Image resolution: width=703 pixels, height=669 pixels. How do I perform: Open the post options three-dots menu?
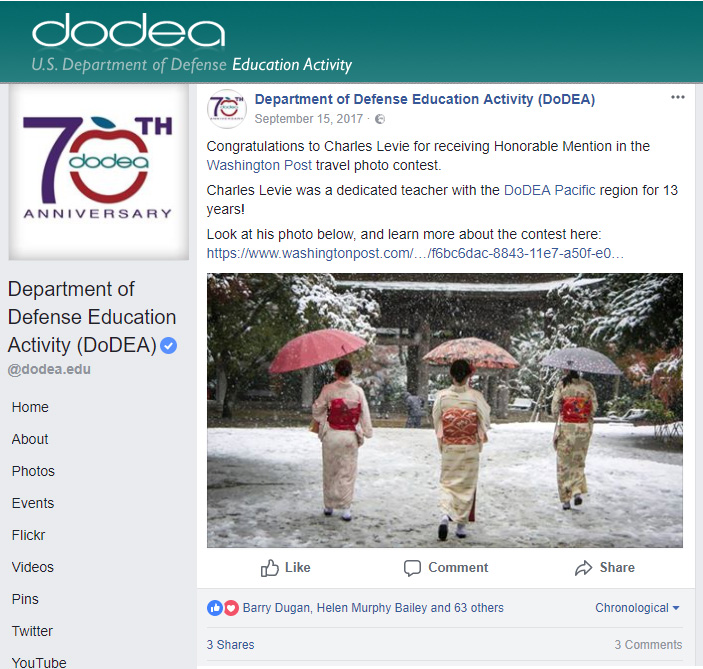pos(677,97)
